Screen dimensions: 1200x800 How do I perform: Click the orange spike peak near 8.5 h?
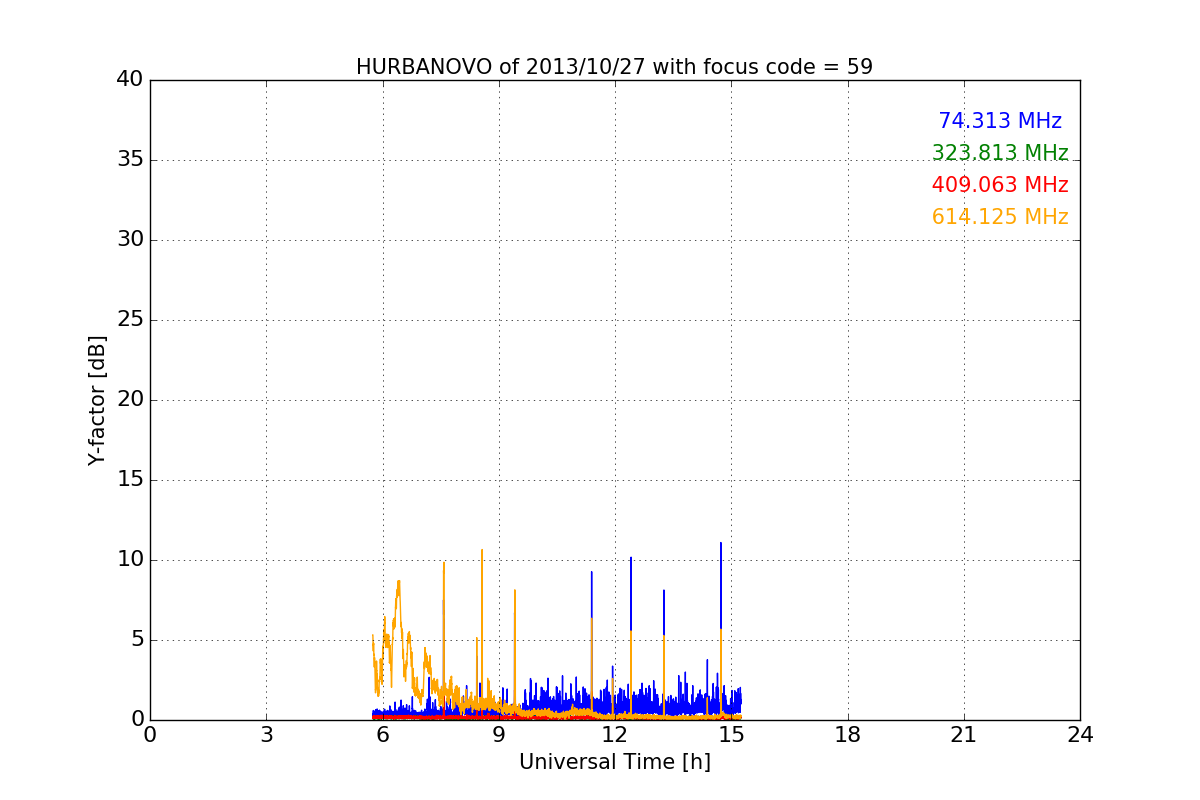click(482, 549)
